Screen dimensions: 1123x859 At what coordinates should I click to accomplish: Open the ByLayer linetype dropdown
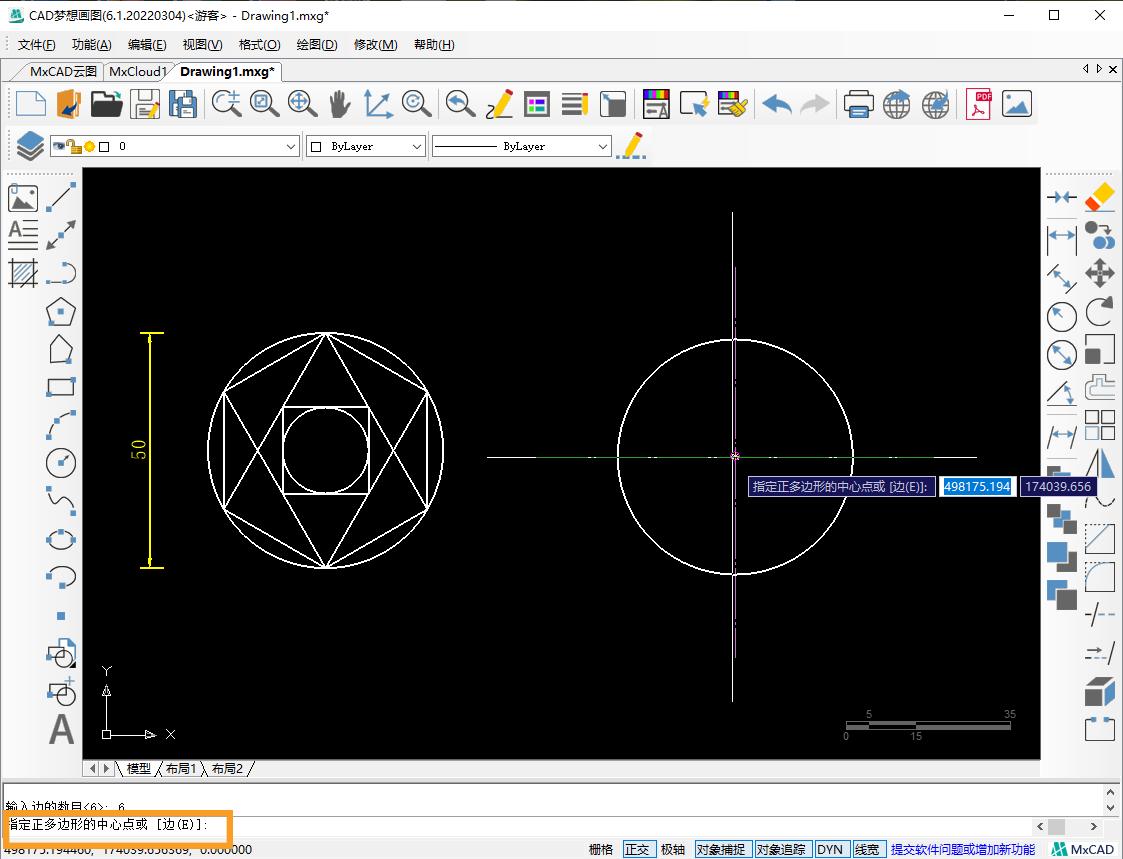(x=607, y=145)
